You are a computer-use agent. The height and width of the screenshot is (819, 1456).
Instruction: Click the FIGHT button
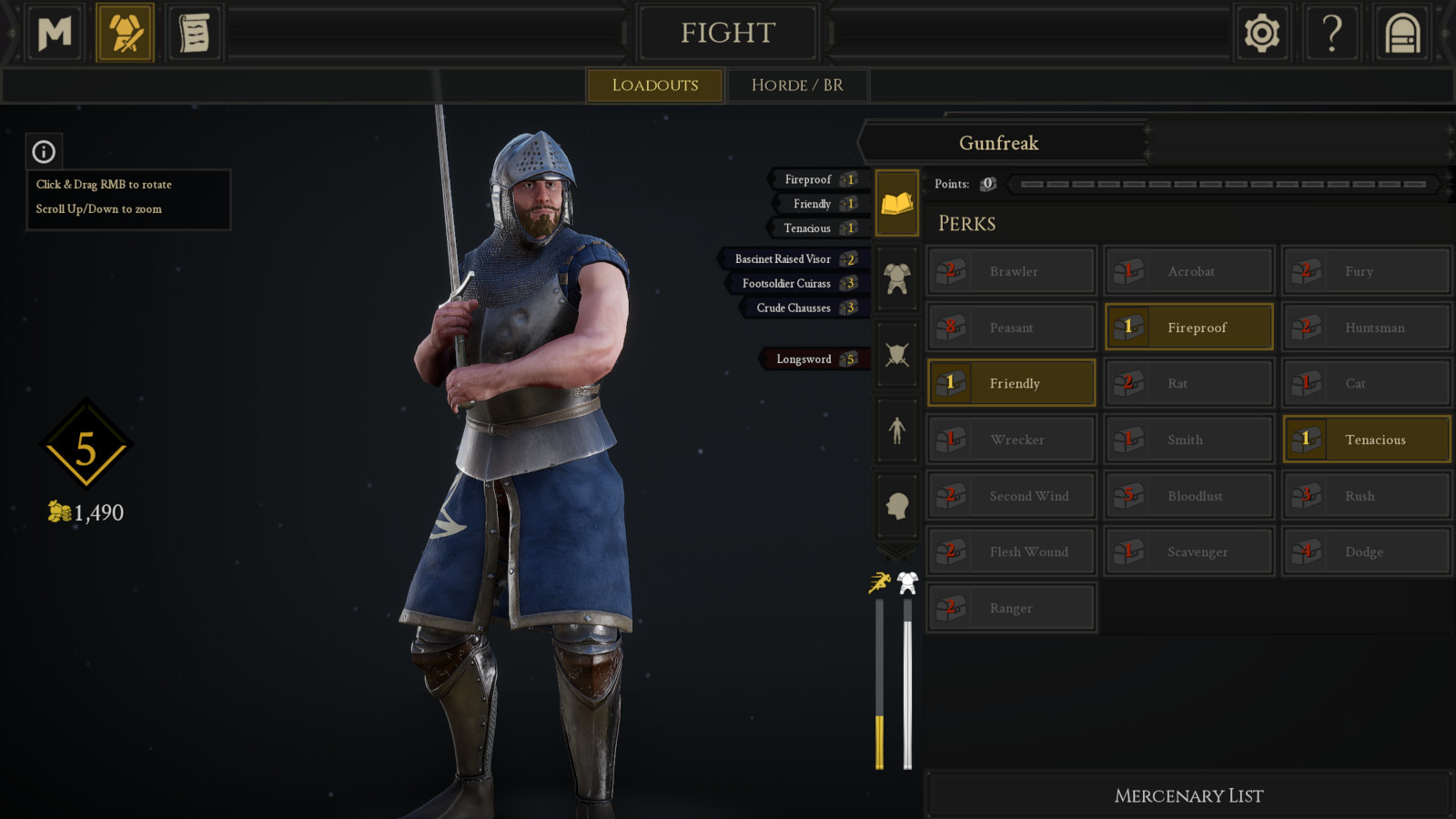coord(728,34)
